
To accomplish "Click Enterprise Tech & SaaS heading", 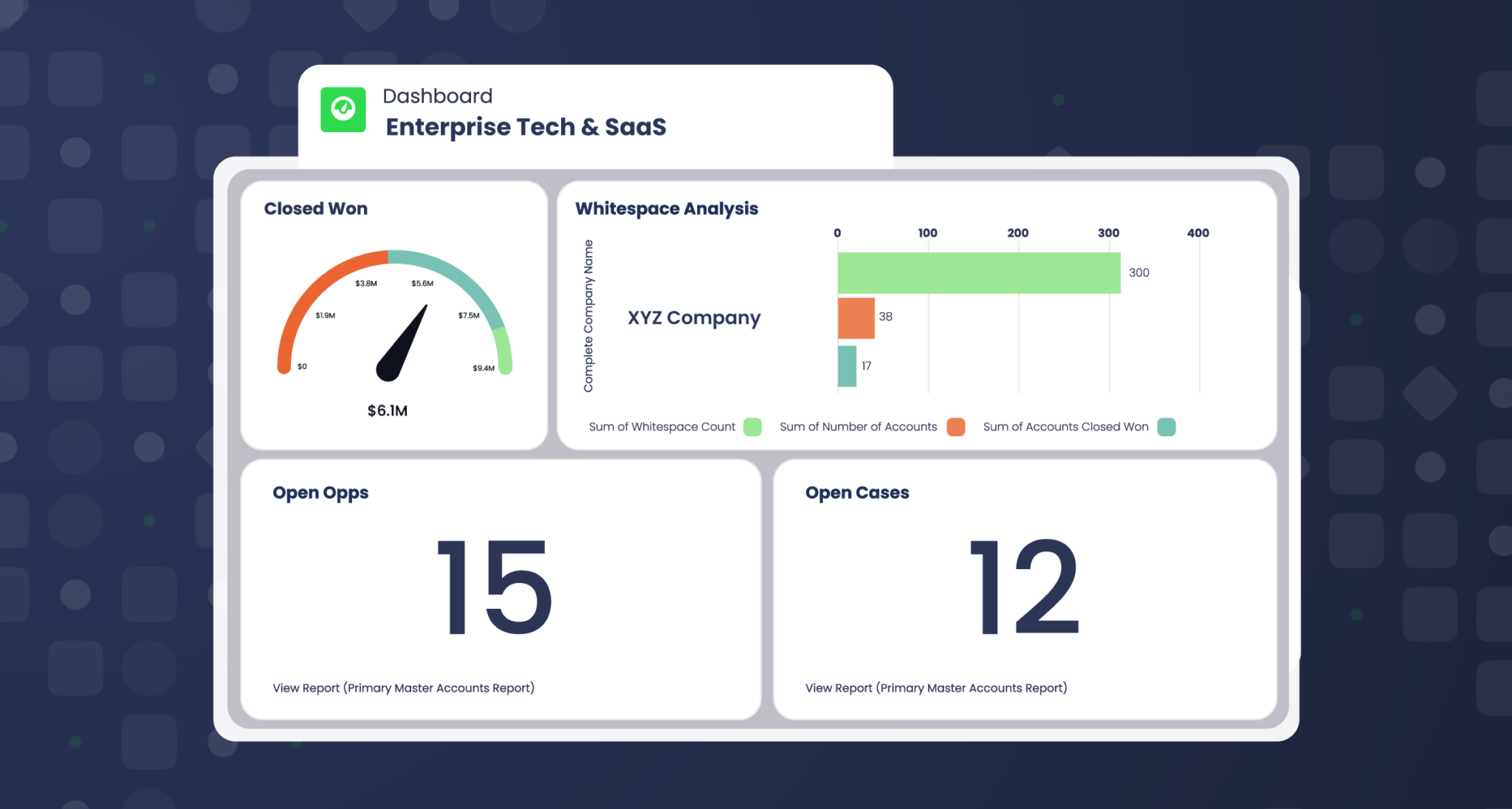I will pos(526,127).
